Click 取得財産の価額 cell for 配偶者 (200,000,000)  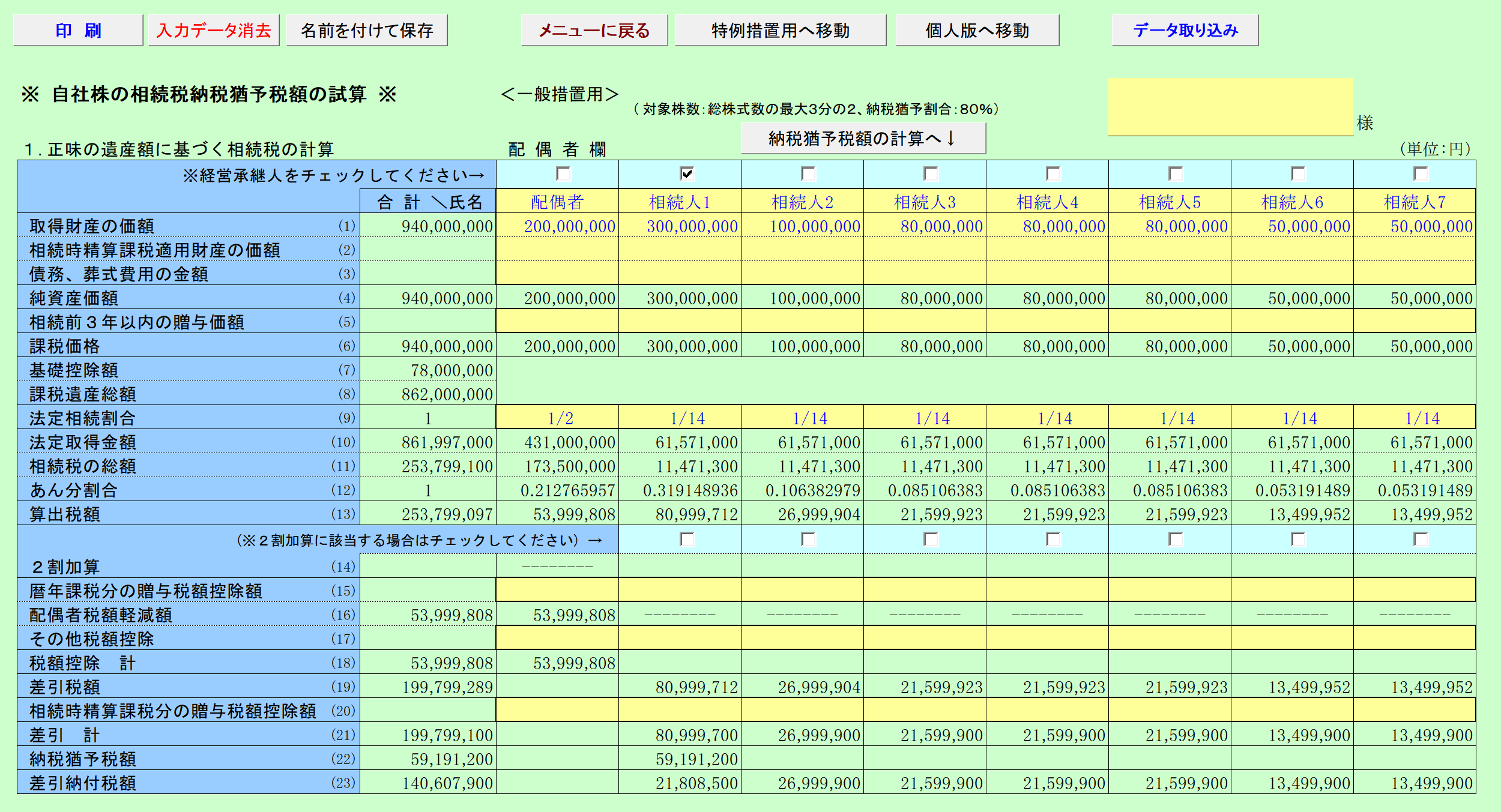557,226
